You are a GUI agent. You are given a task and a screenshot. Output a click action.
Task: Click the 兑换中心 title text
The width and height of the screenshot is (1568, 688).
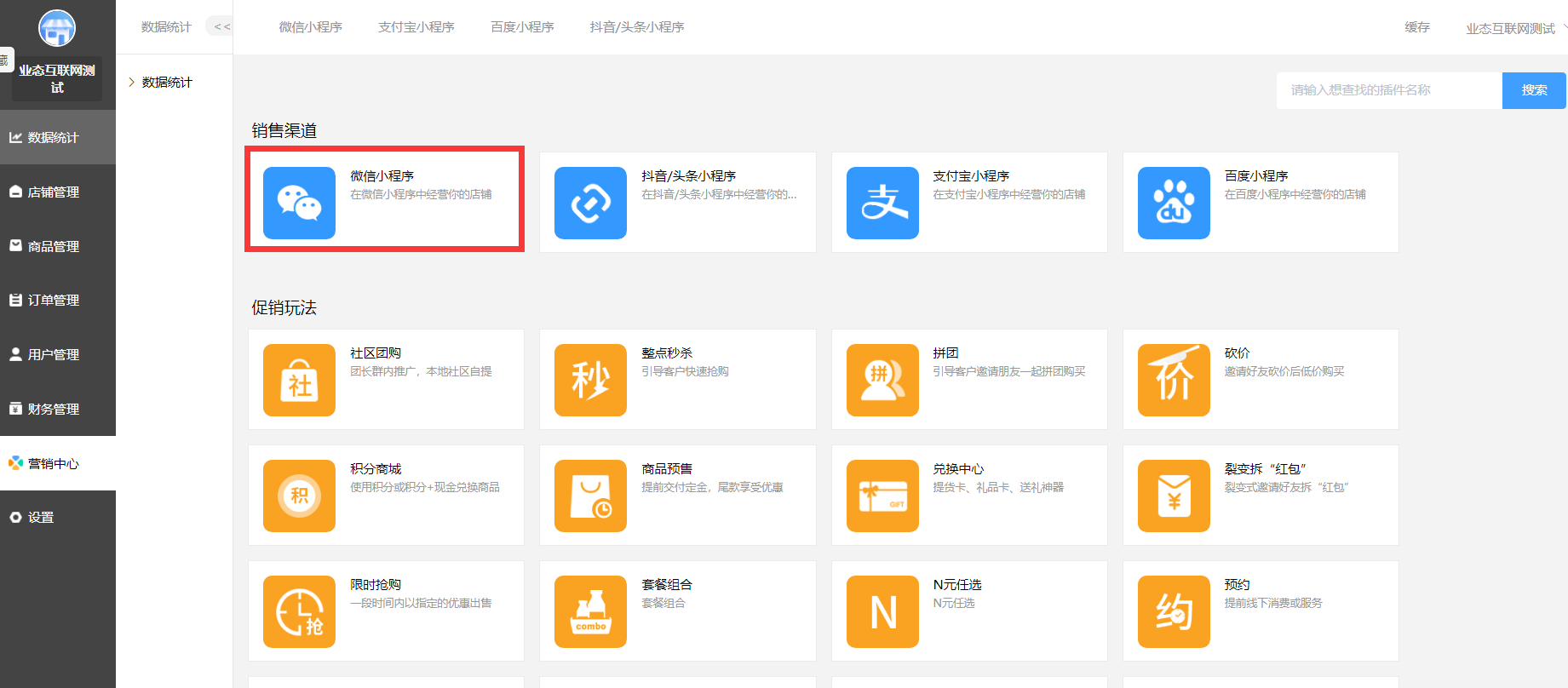(958, 468)
